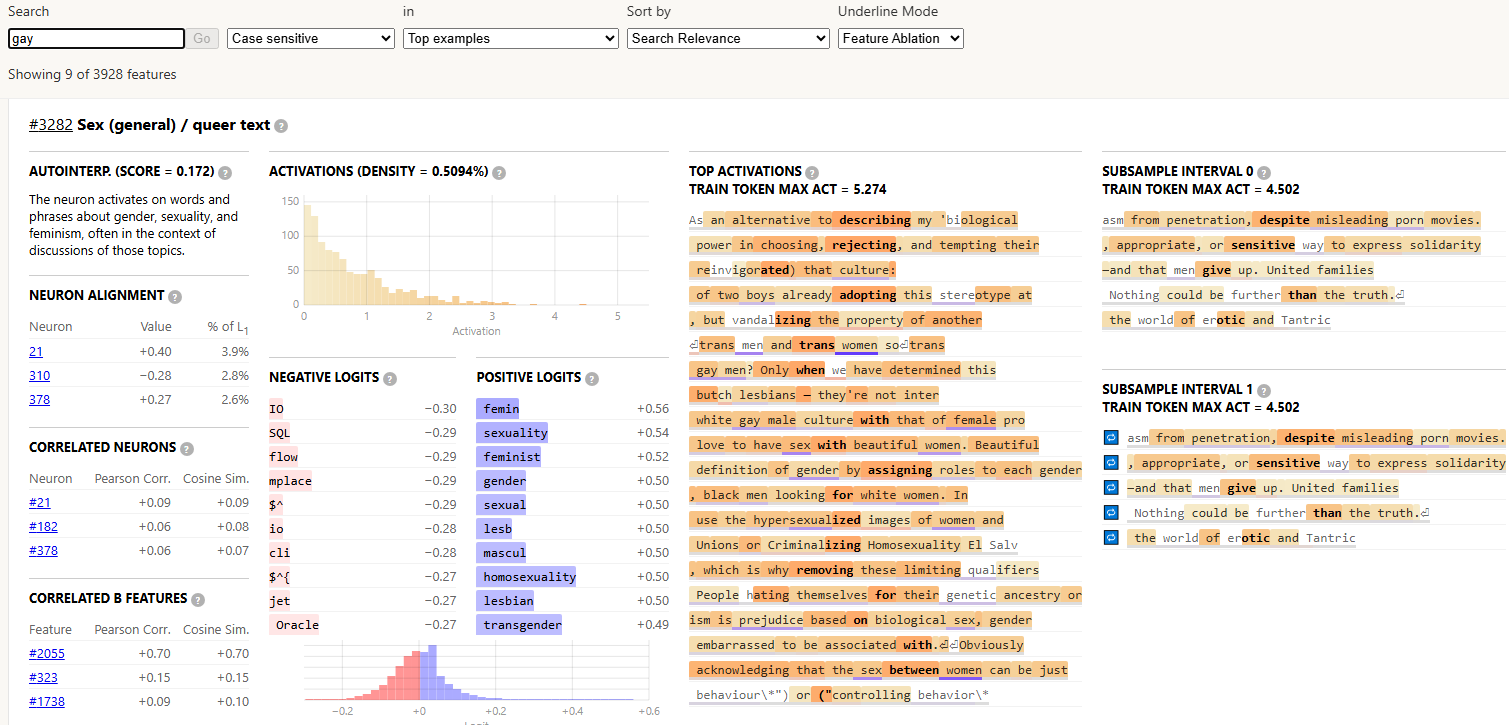Image resolution: width=1509 pixels, height=725 pixels.
Task: Click the tallest bar in the activations histogram
Action: coord(307,254)
